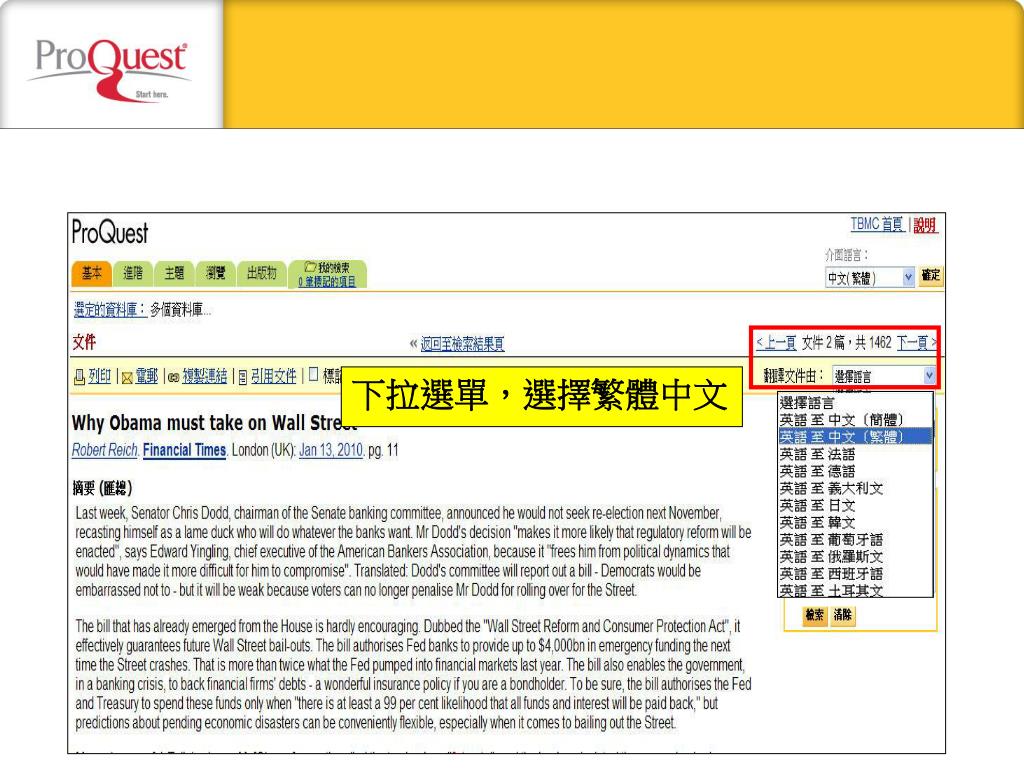Switch to the 進階 (Advanced) tab
1024x768 pixels.
point(133,273)
